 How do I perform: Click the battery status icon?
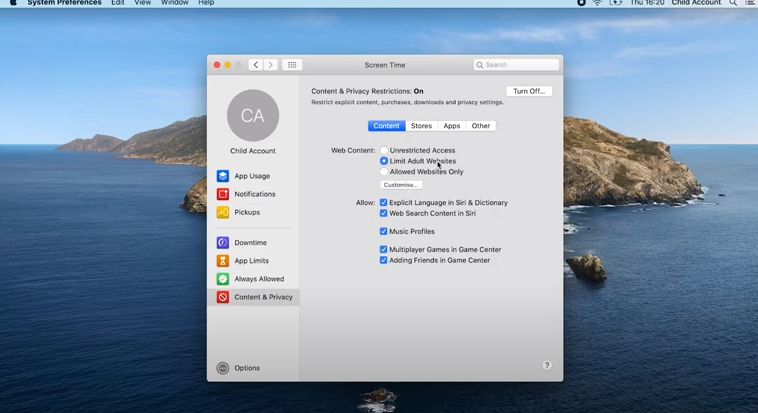[x=615, y=2]
